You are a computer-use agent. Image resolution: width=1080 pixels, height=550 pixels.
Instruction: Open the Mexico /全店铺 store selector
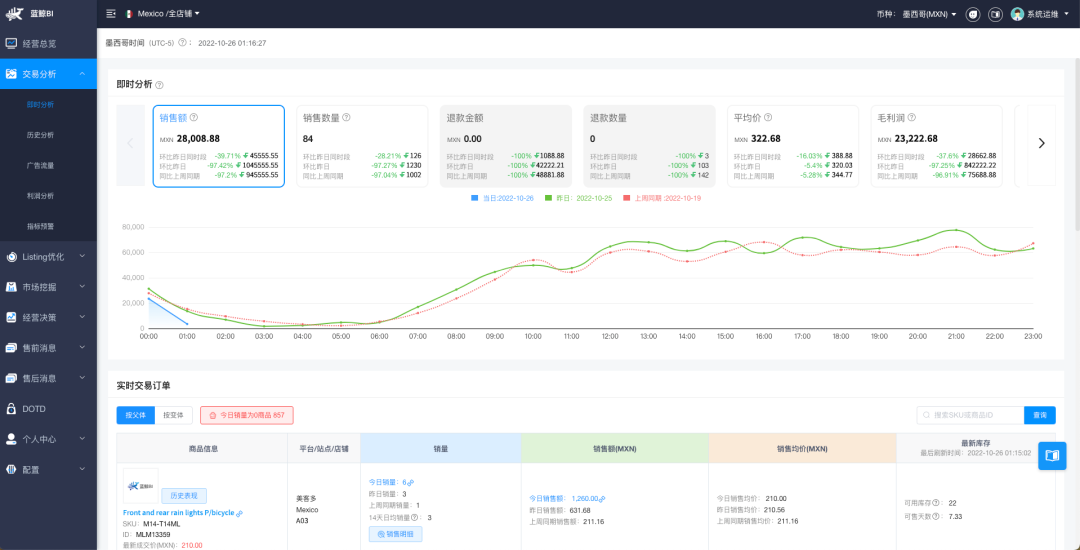point(163,14)
